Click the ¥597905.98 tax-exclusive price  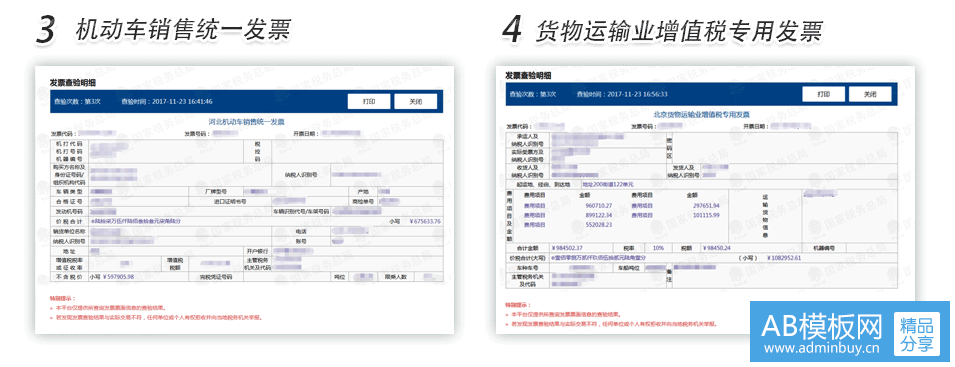point(118,277)
